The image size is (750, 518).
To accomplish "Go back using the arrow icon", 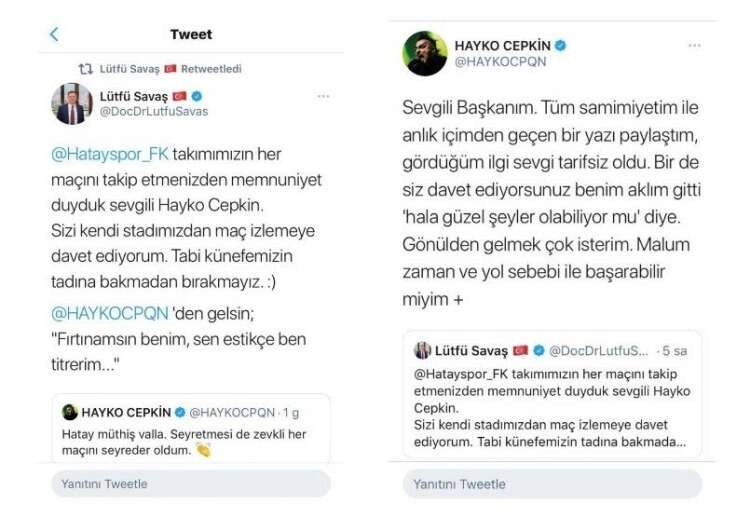I will 54,34.
